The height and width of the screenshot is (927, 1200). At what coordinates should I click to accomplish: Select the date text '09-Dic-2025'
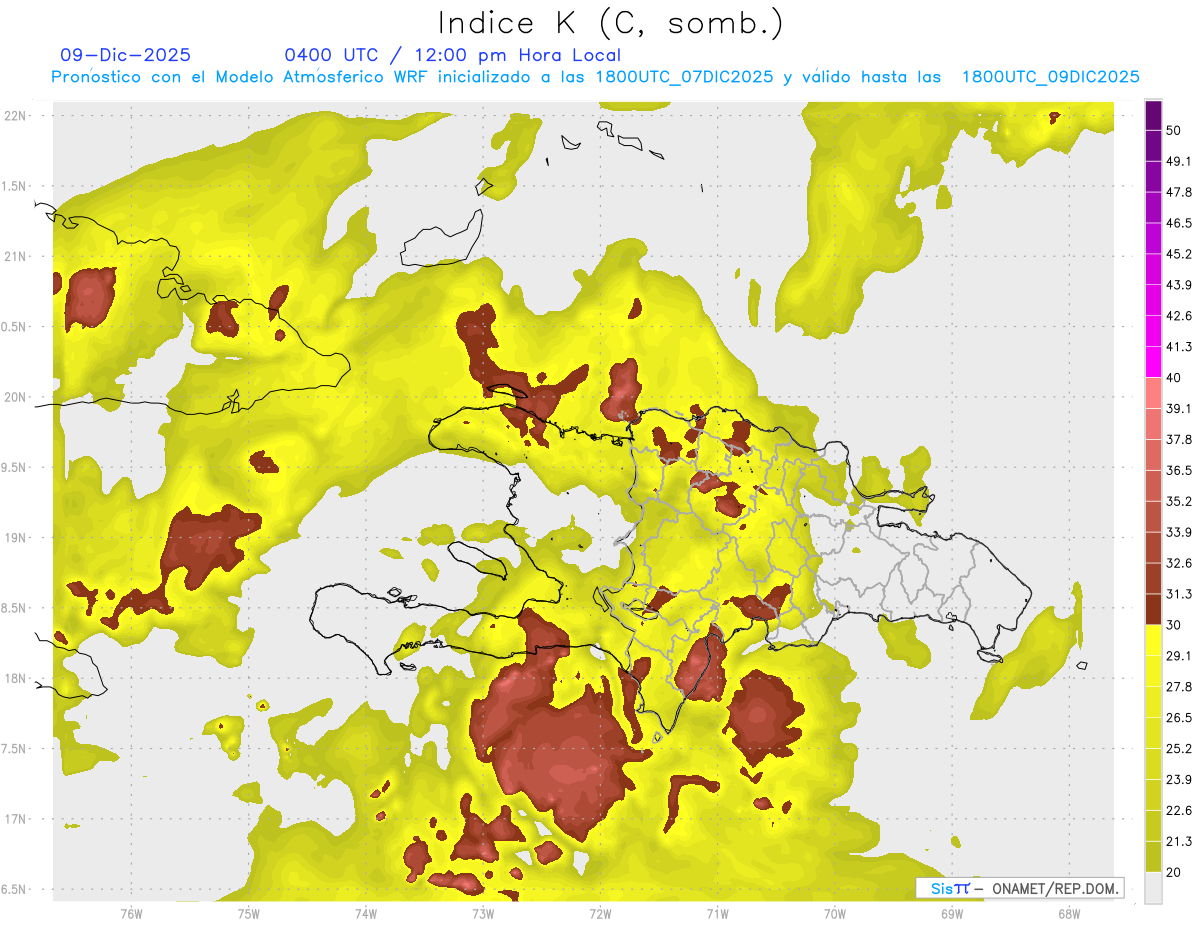pyautogui.click(x=125, y=55)
